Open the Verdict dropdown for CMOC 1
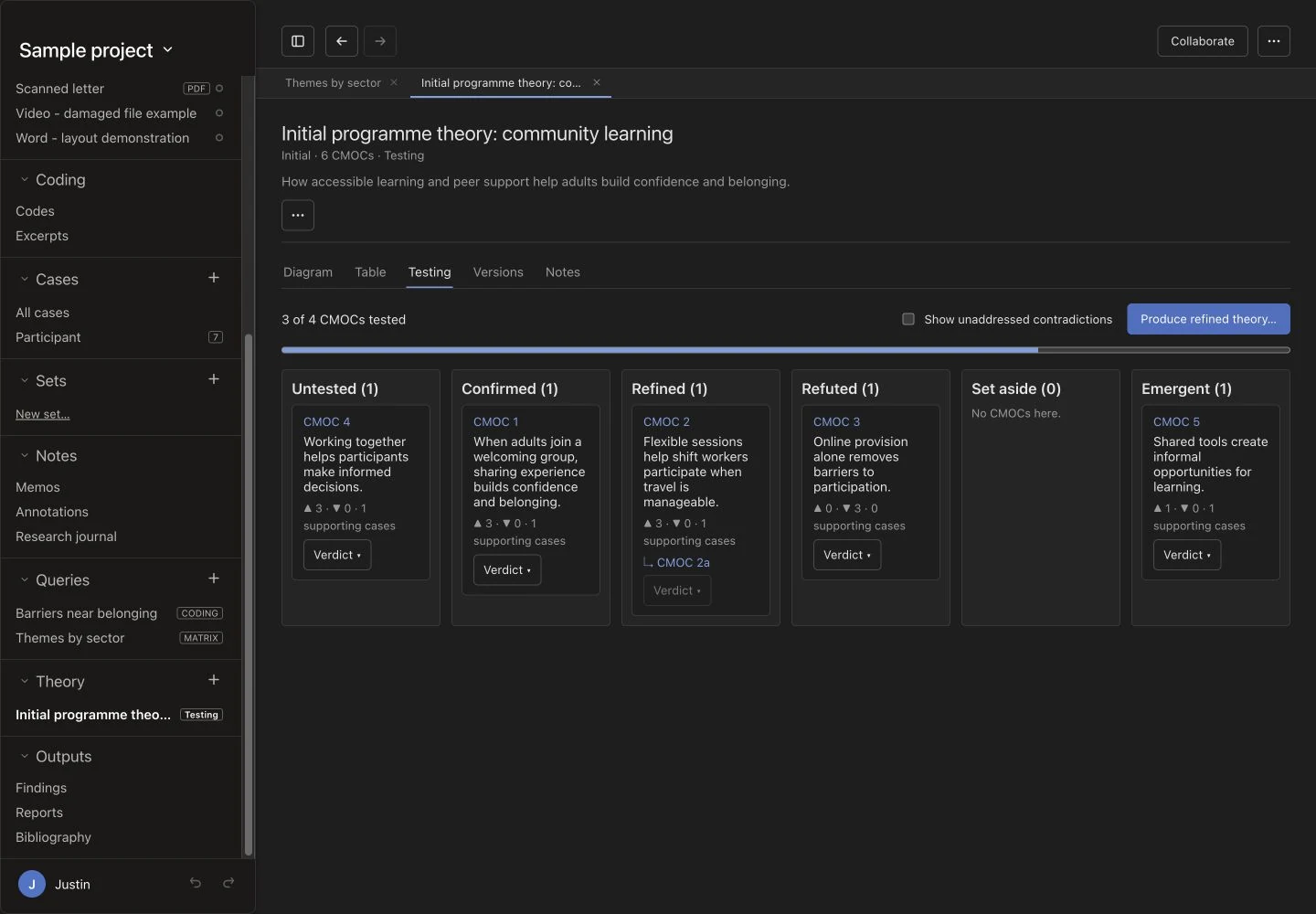The image size is (1316, 914). click(507, 570)
